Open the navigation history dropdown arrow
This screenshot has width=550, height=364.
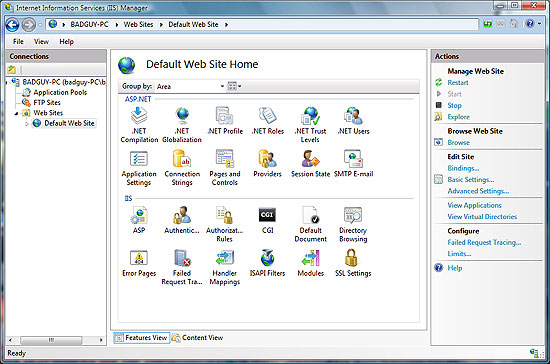pyautogui.click(x=40, y=25)
